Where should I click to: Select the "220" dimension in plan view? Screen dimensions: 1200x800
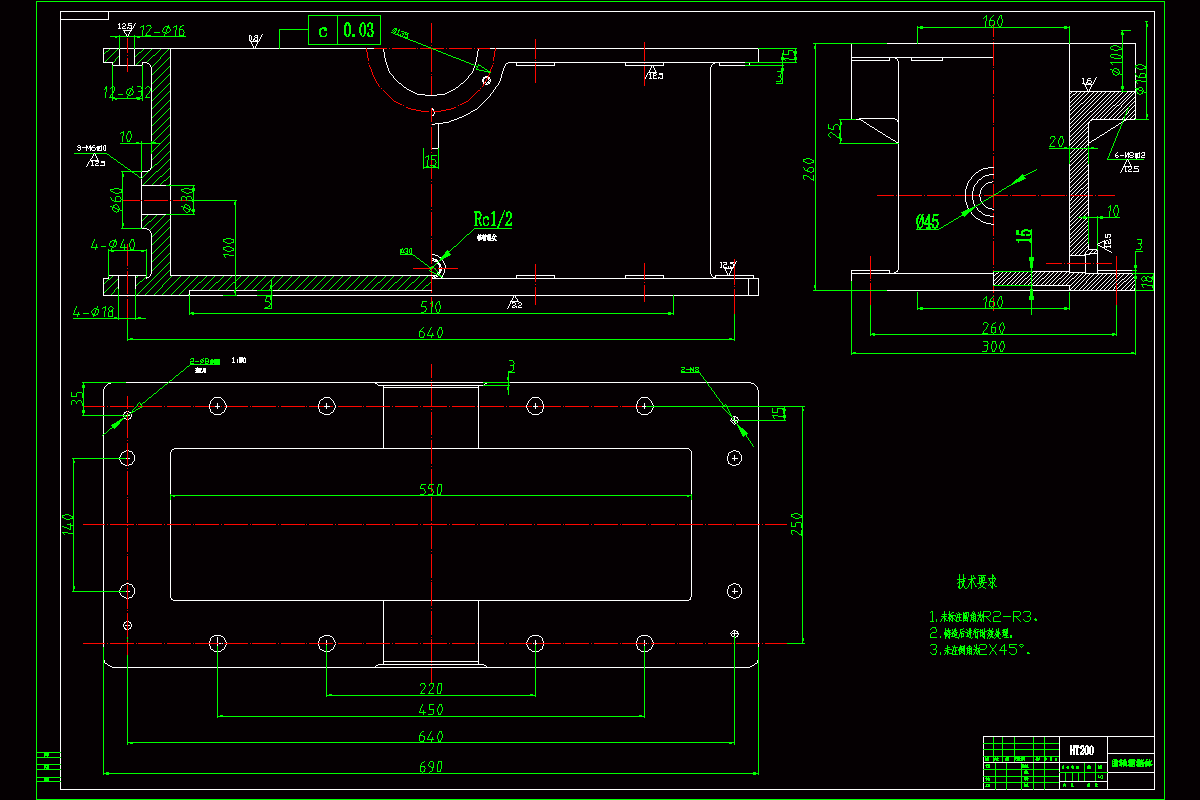point(431,688)
